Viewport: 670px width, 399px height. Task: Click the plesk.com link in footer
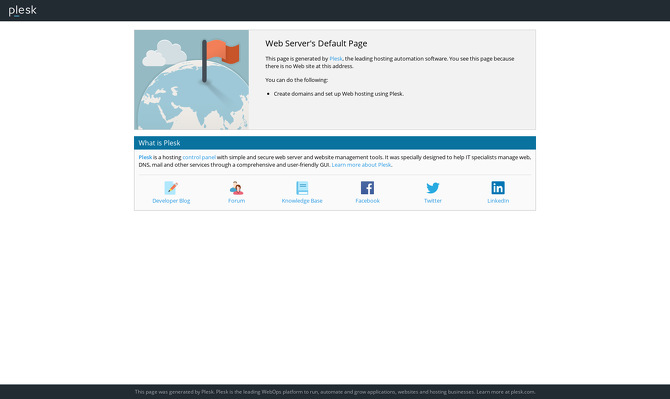[x=523, y=392]
